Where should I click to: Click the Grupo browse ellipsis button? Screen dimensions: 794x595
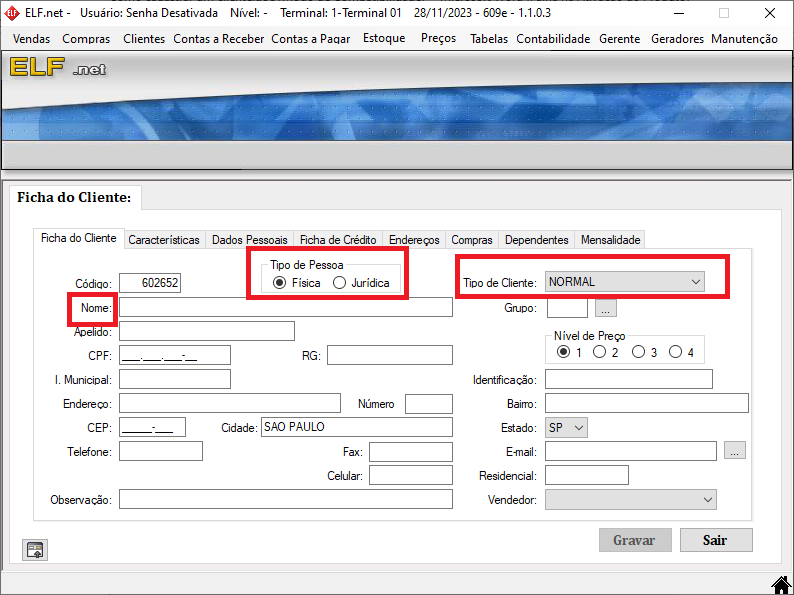point(606,308)
